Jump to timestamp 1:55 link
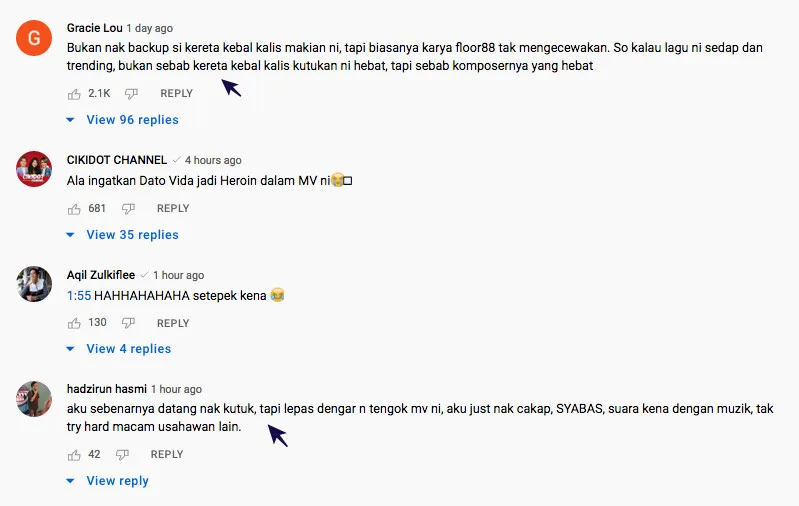The height and width of the screenshot is (506, 799). (x=79, y=296)
